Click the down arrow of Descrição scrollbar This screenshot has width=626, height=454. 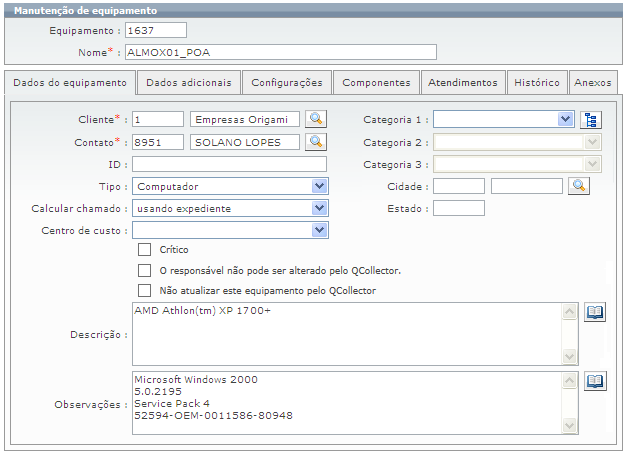(x=569, y=356)
